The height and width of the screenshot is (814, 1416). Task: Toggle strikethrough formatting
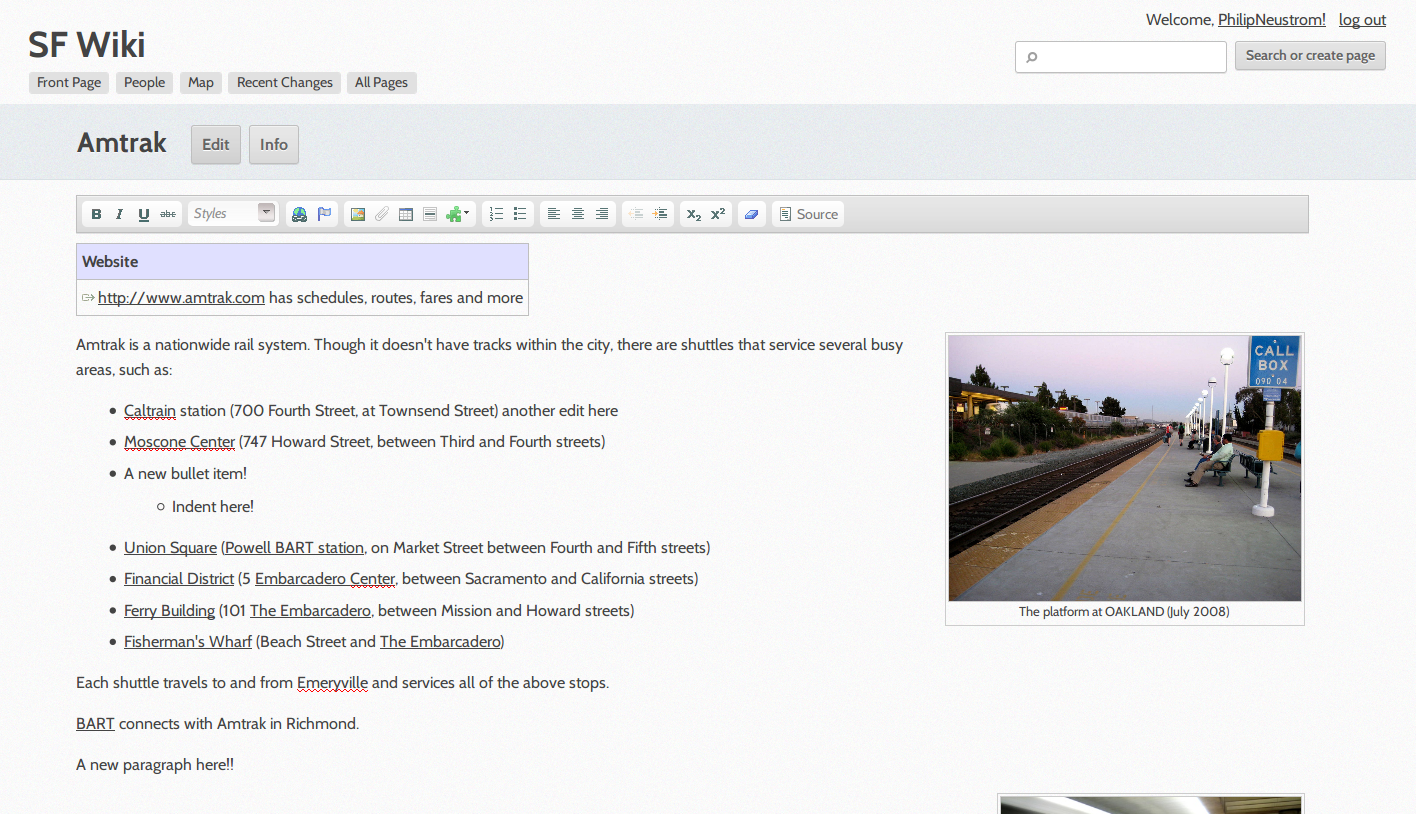[x=168, y=214]
